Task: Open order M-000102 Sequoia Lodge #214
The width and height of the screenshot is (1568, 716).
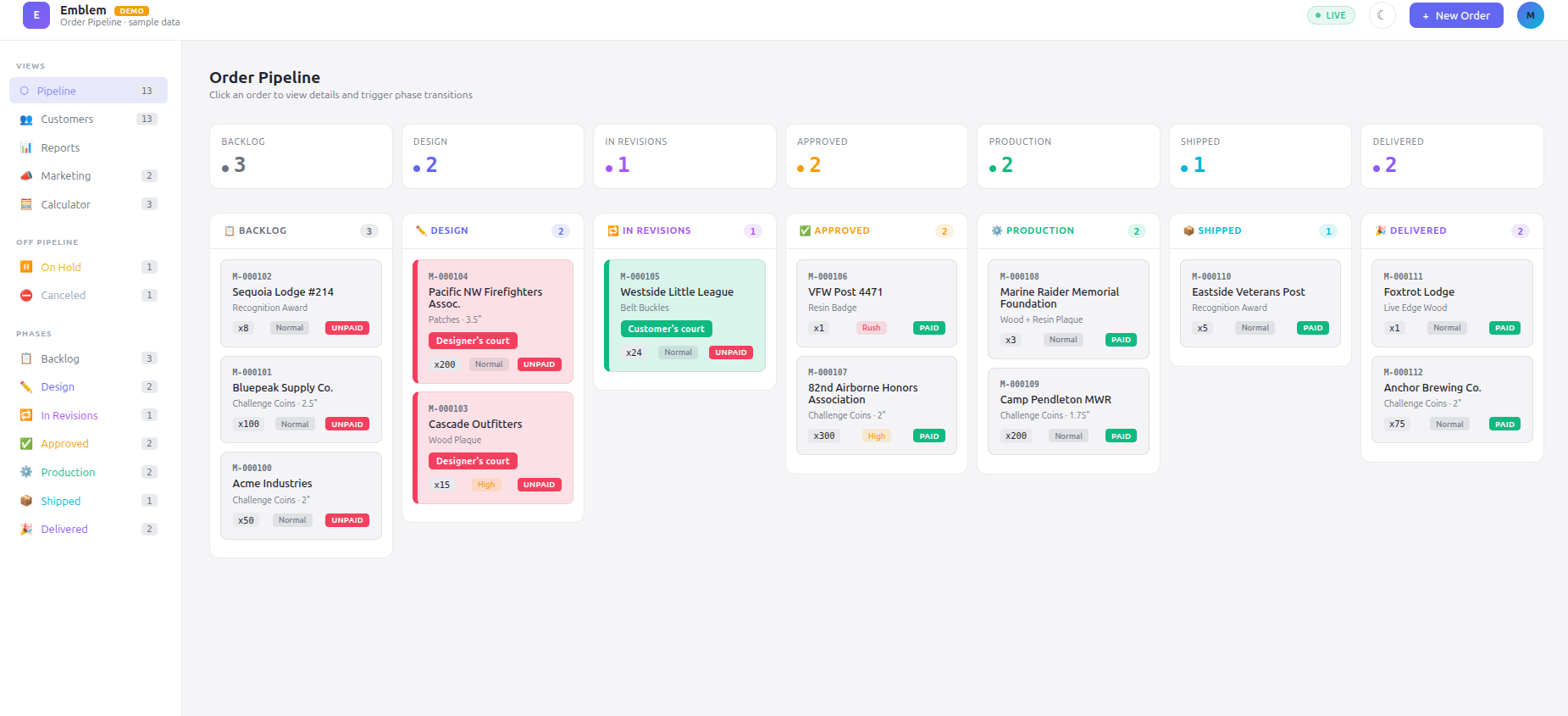Action: [x=301, y=303]
